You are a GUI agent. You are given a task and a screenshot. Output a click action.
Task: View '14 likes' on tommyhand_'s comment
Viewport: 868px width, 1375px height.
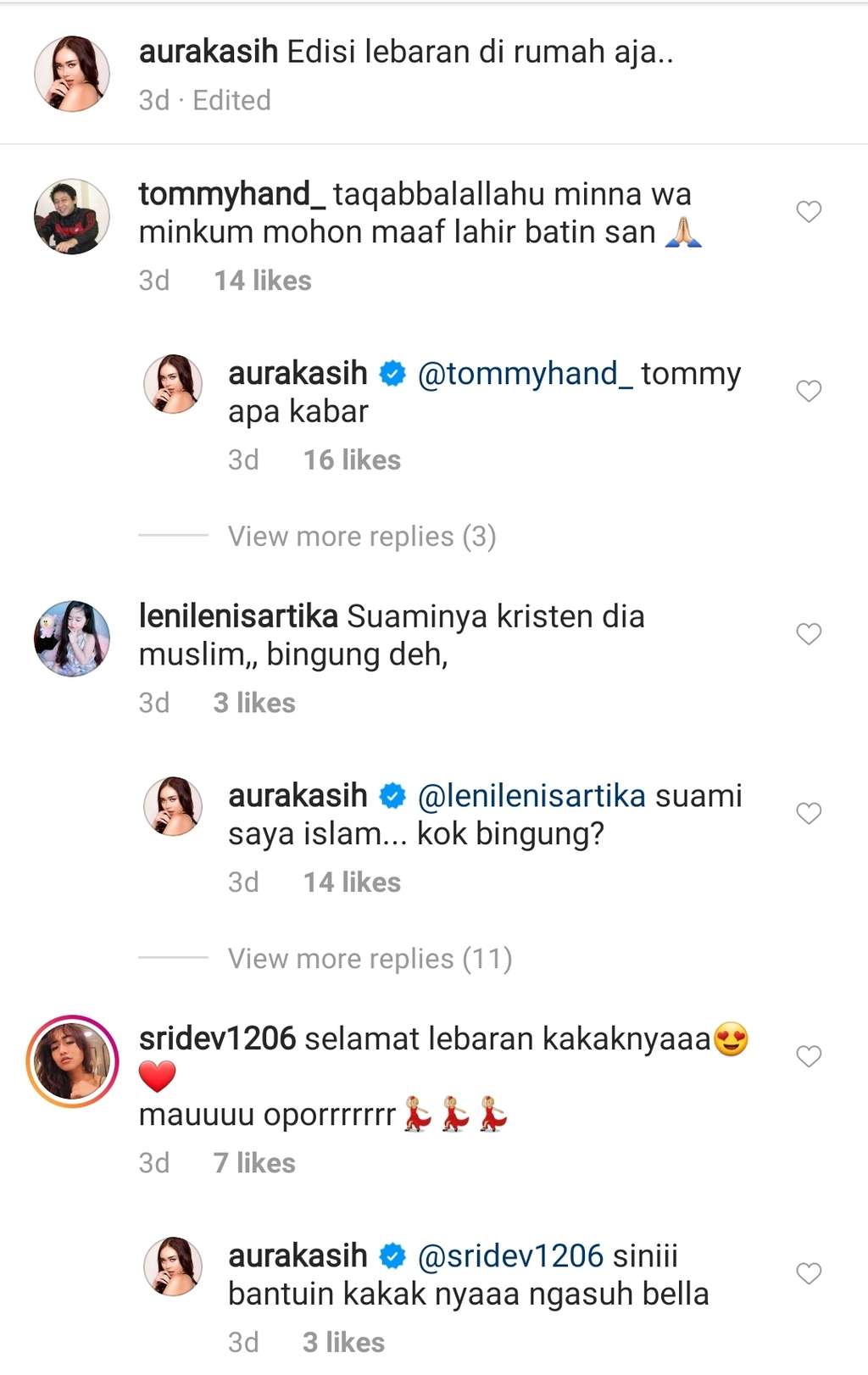(263, 281)
